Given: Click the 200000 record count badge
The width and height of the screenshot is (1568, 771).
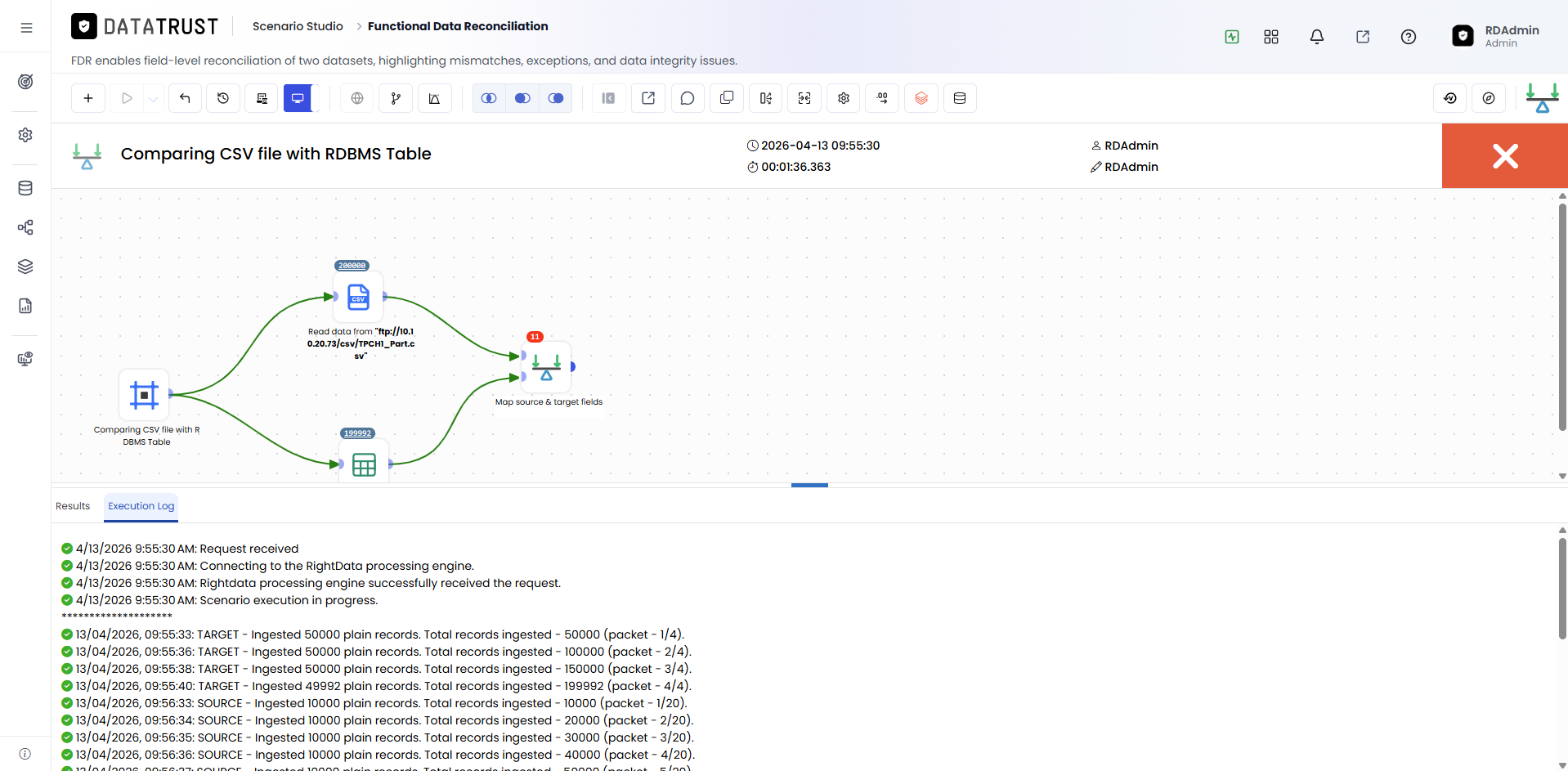Looking at the screenshot, I should click(x=352, y=266).
